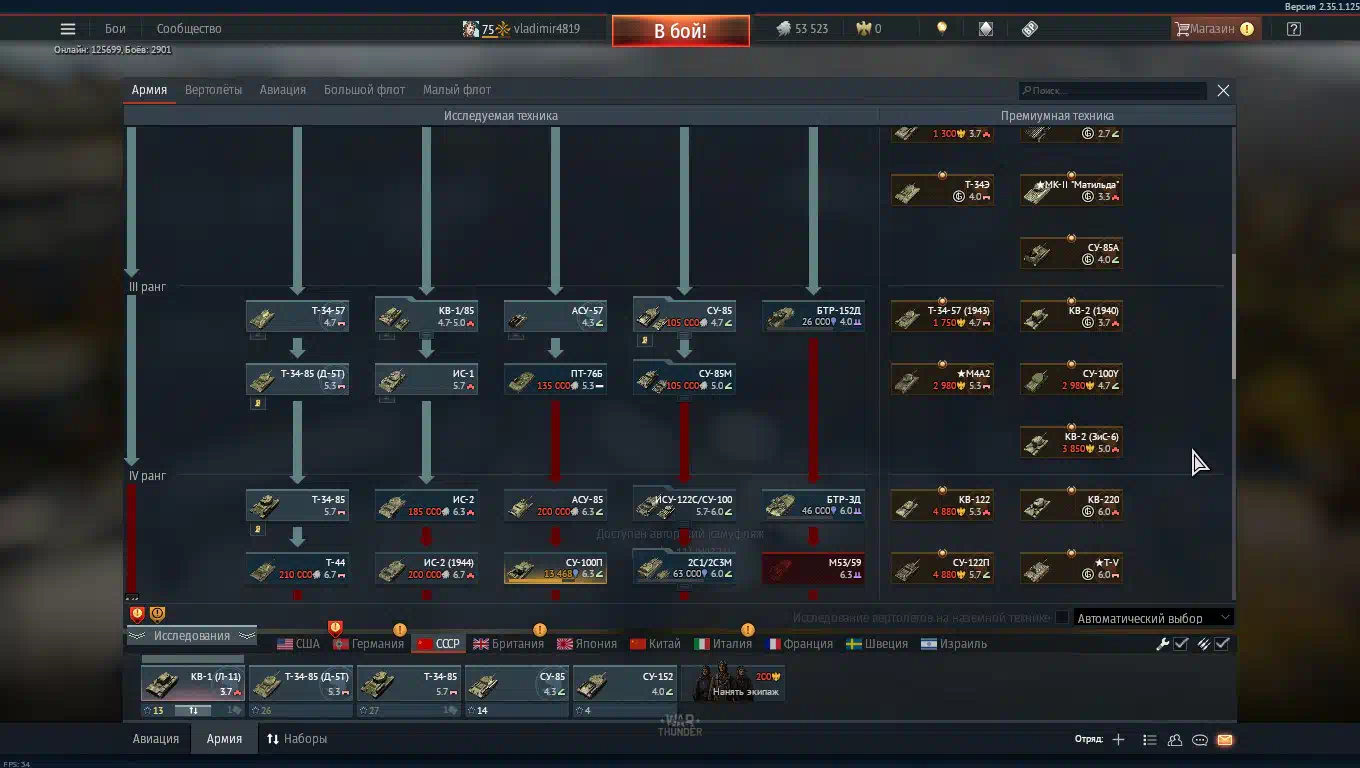Select the ПТ-76Б vehicle in the tree
Image resolution: width=1360 pixels, height=768 pixels.
click(555, 380)
